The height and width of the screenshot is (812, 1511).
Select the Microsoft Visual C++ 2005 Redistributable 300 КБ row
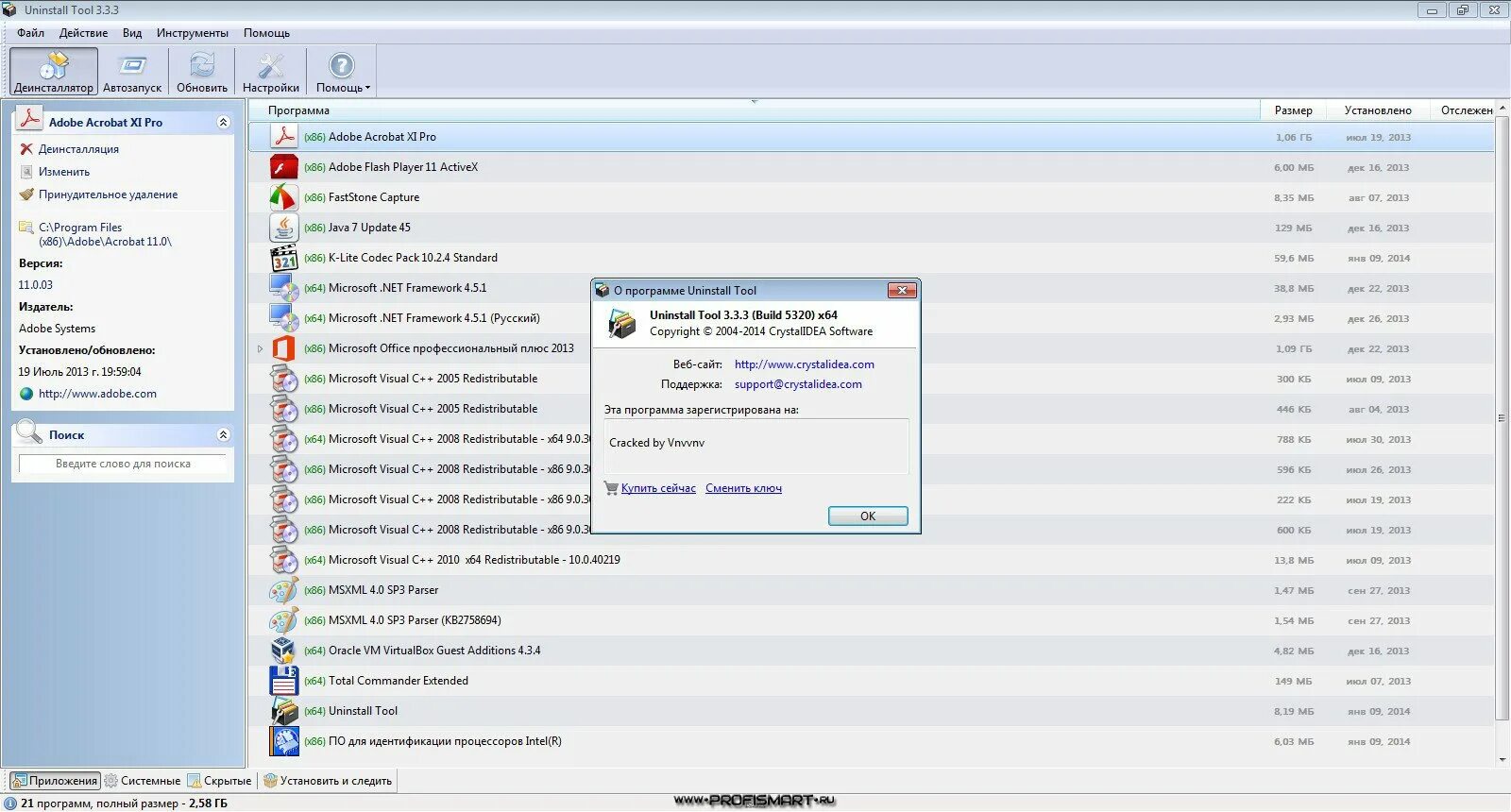point(872,379)
